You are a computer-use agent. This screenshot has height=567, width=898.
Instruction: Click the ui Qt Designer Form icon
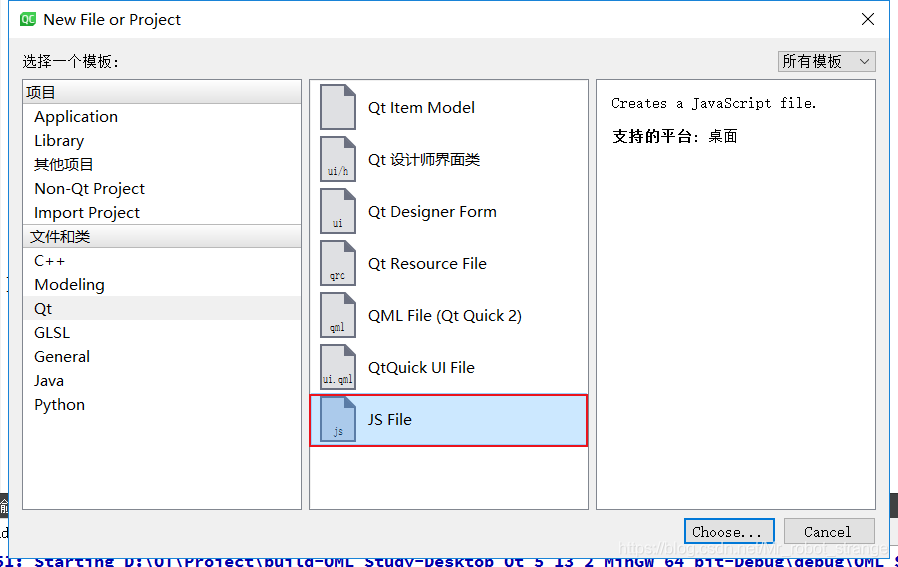pyautogui.click(x=338, y=211)
